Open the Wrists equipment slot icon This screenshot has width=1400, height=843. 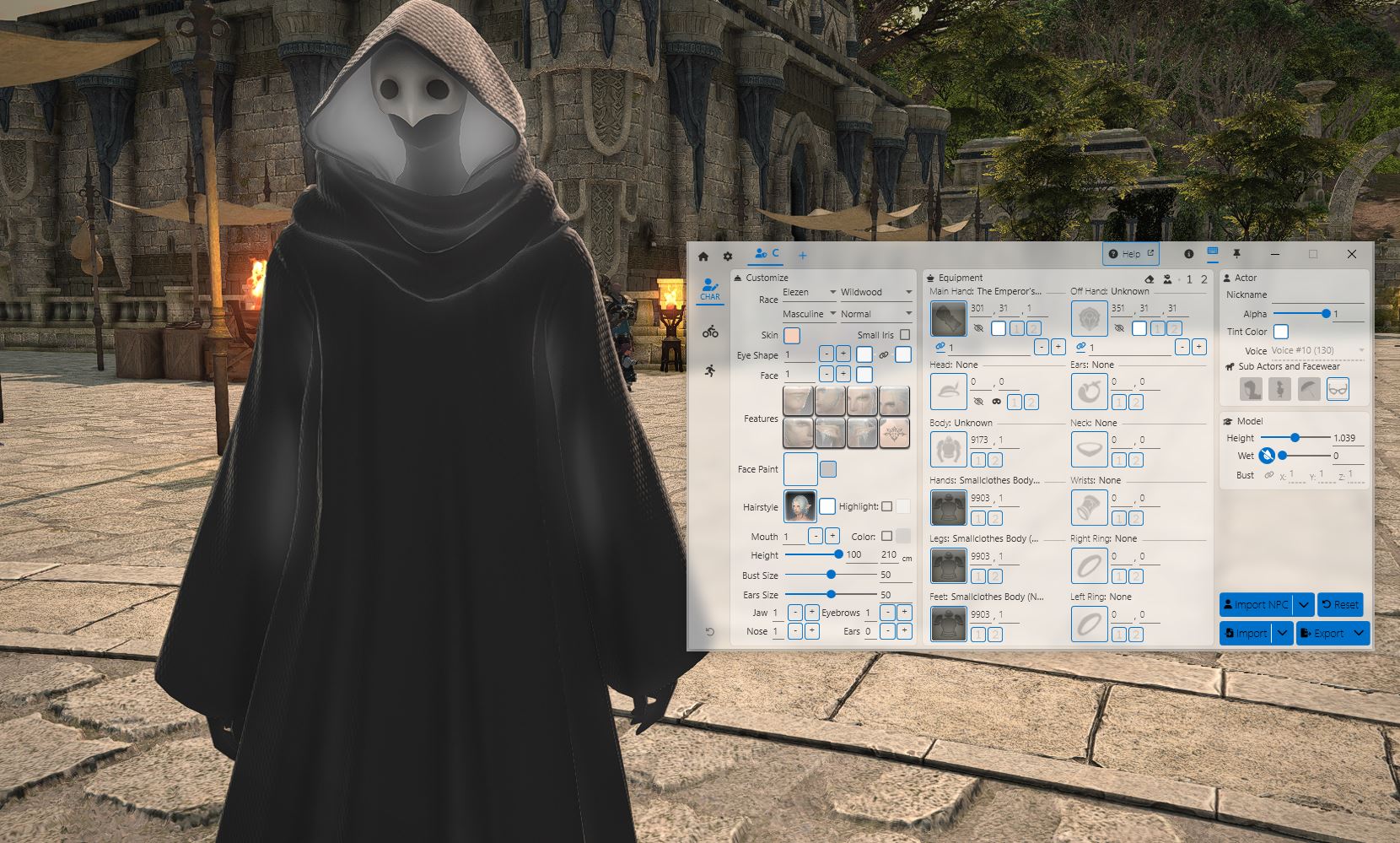click(1089, 508)
